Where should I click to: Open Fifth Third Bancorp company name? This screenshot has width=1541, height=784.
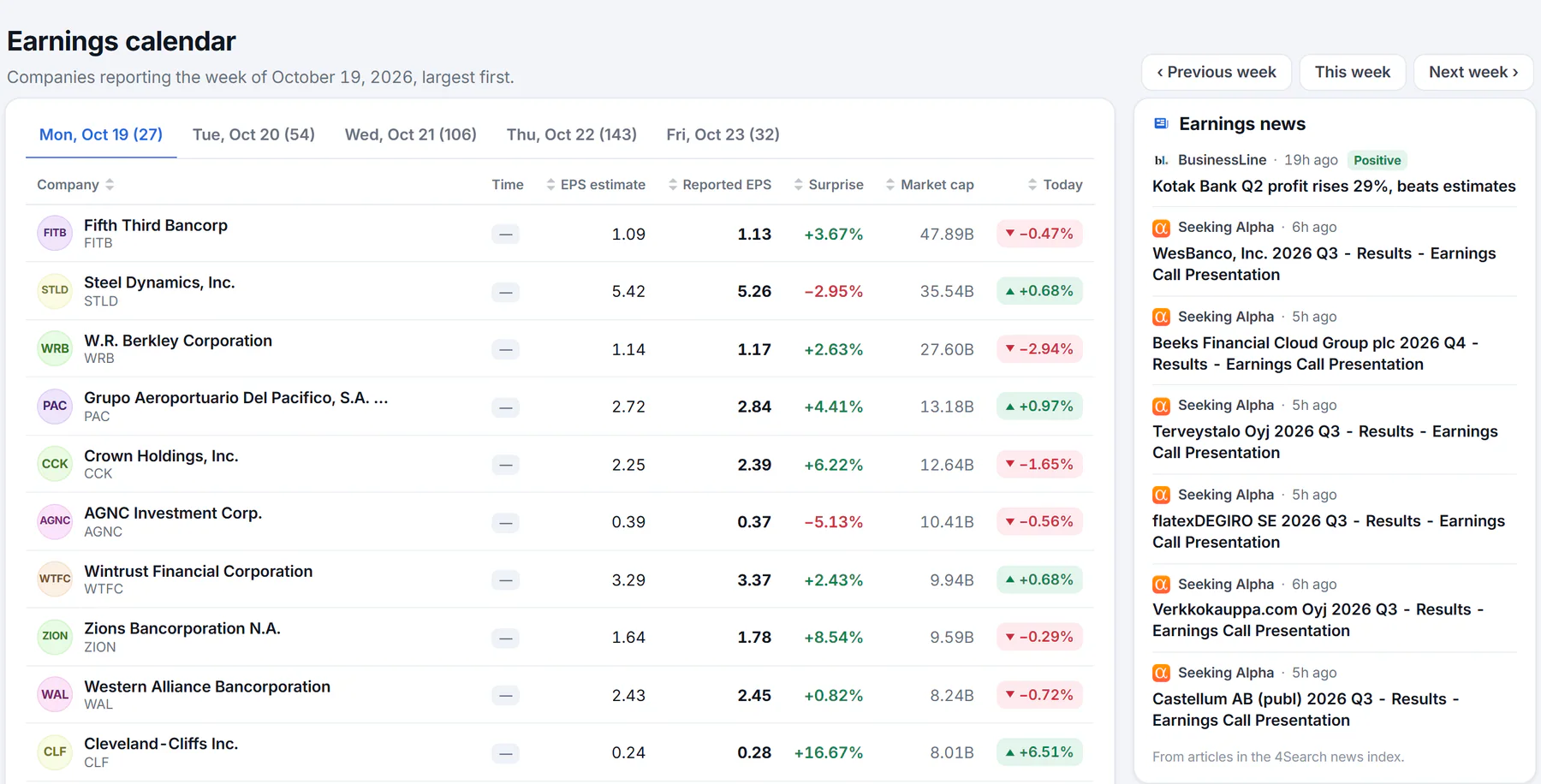156,225
